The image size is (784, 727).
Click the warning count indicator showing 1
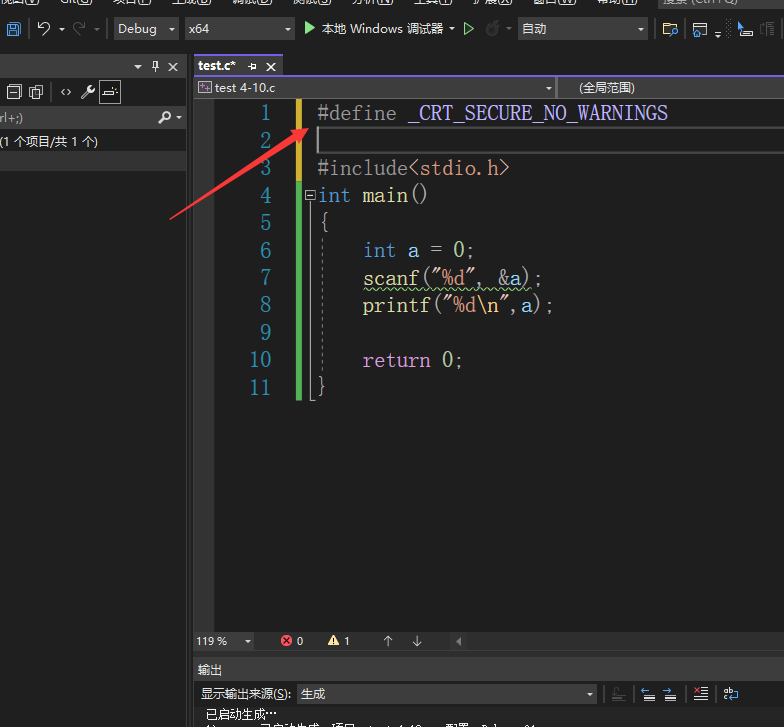(338, 641)
